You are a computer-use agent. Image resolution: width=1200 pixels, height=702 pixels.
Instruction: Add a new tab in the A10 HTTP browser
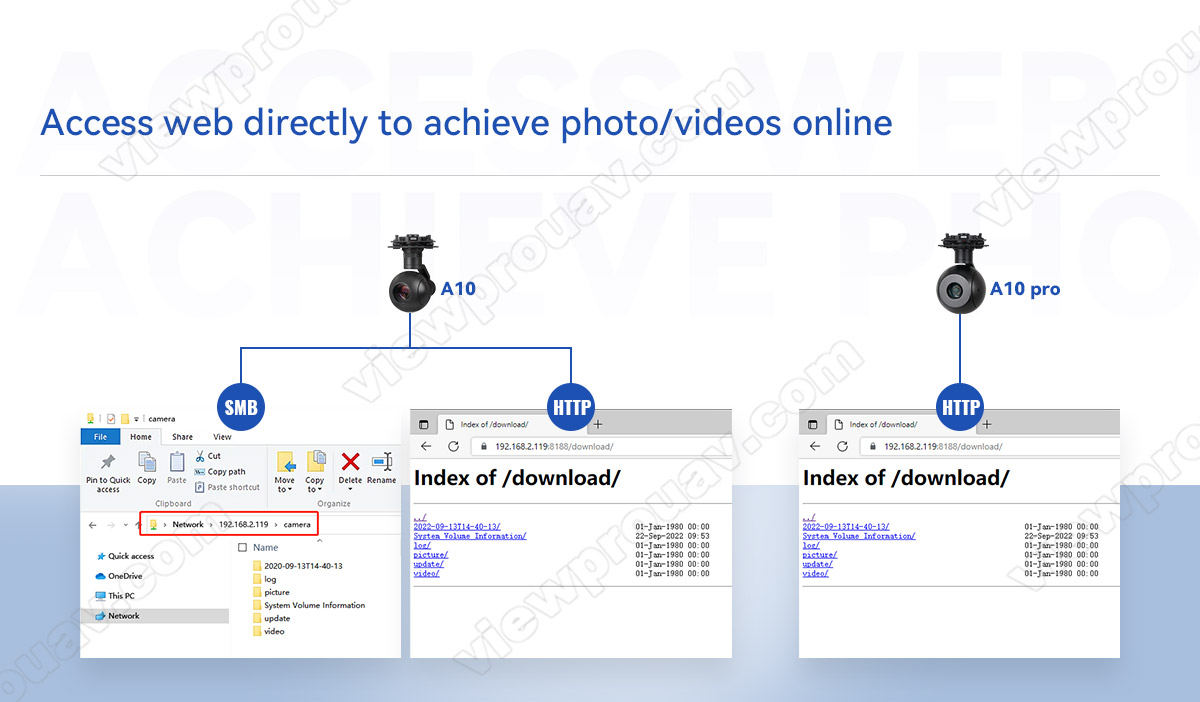click(x=599, y=424)
